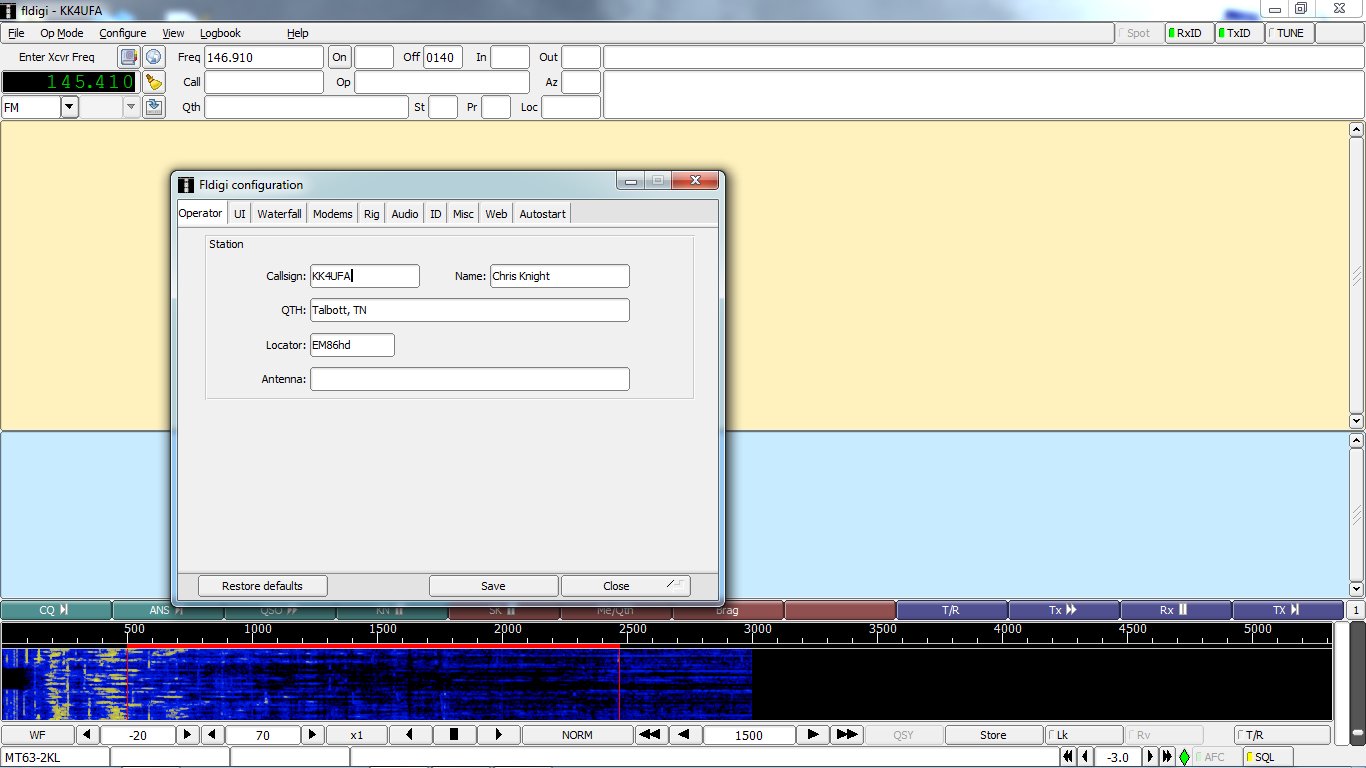
Task: Step cursor frequency down from 1500
Action: [684, 735]
